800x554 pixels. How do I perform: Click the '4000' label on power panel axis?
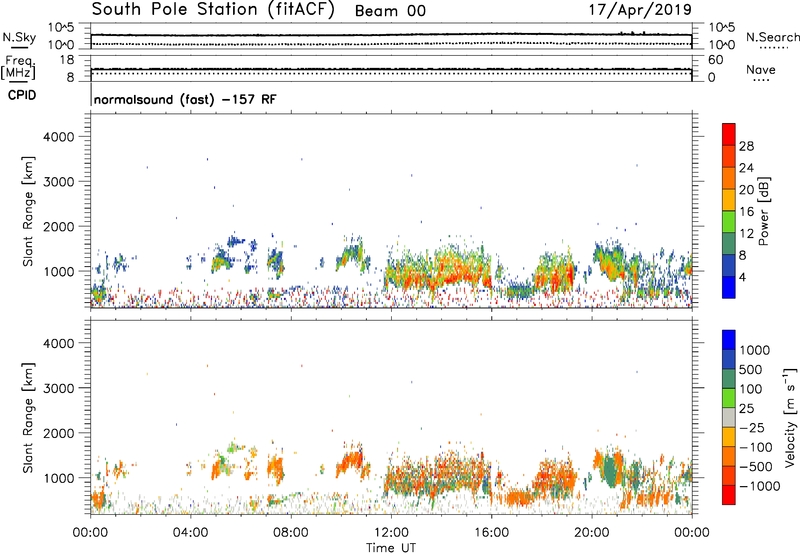(58, 137)
